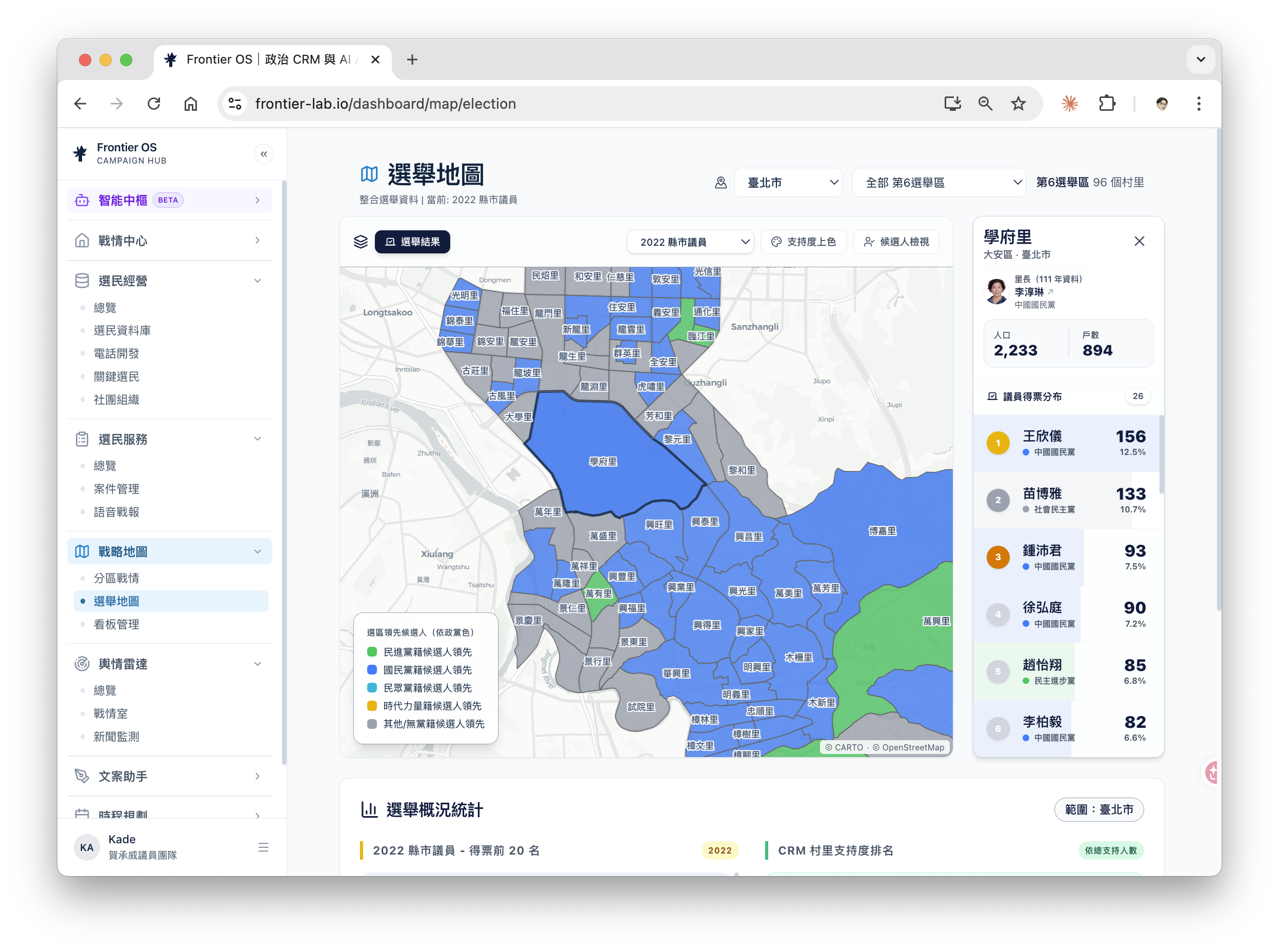Click the Claude extension starburst icon
This screenshot has width=1279, height=952.
pyautogui.click(x=1070, y=104)
